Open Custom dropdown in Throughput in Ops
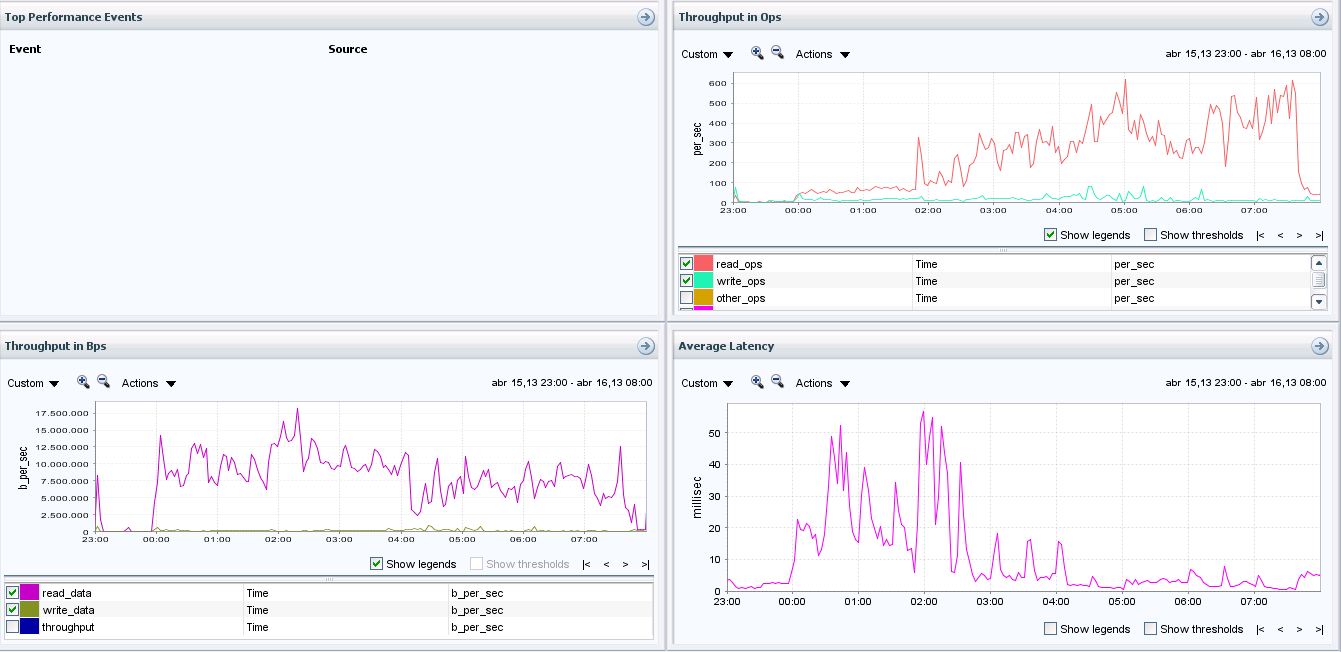The width and height of the screenshot is (1341, 652). click(707, 54)
